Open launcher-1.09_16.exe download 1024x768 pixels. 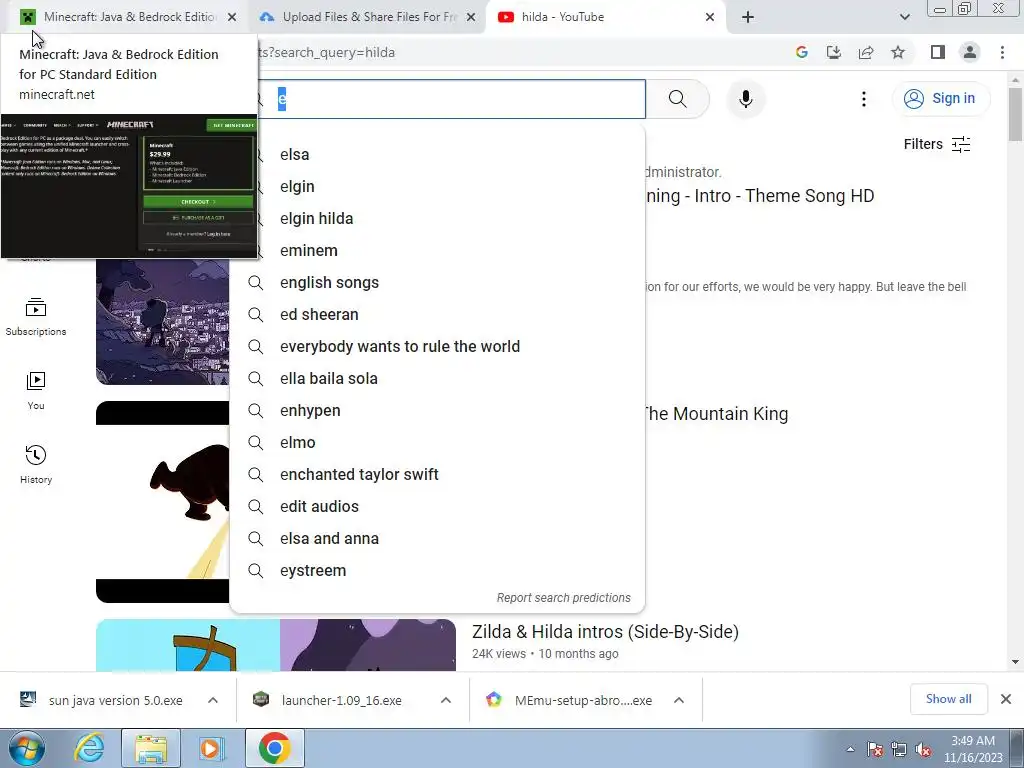(x=330, y=700)
